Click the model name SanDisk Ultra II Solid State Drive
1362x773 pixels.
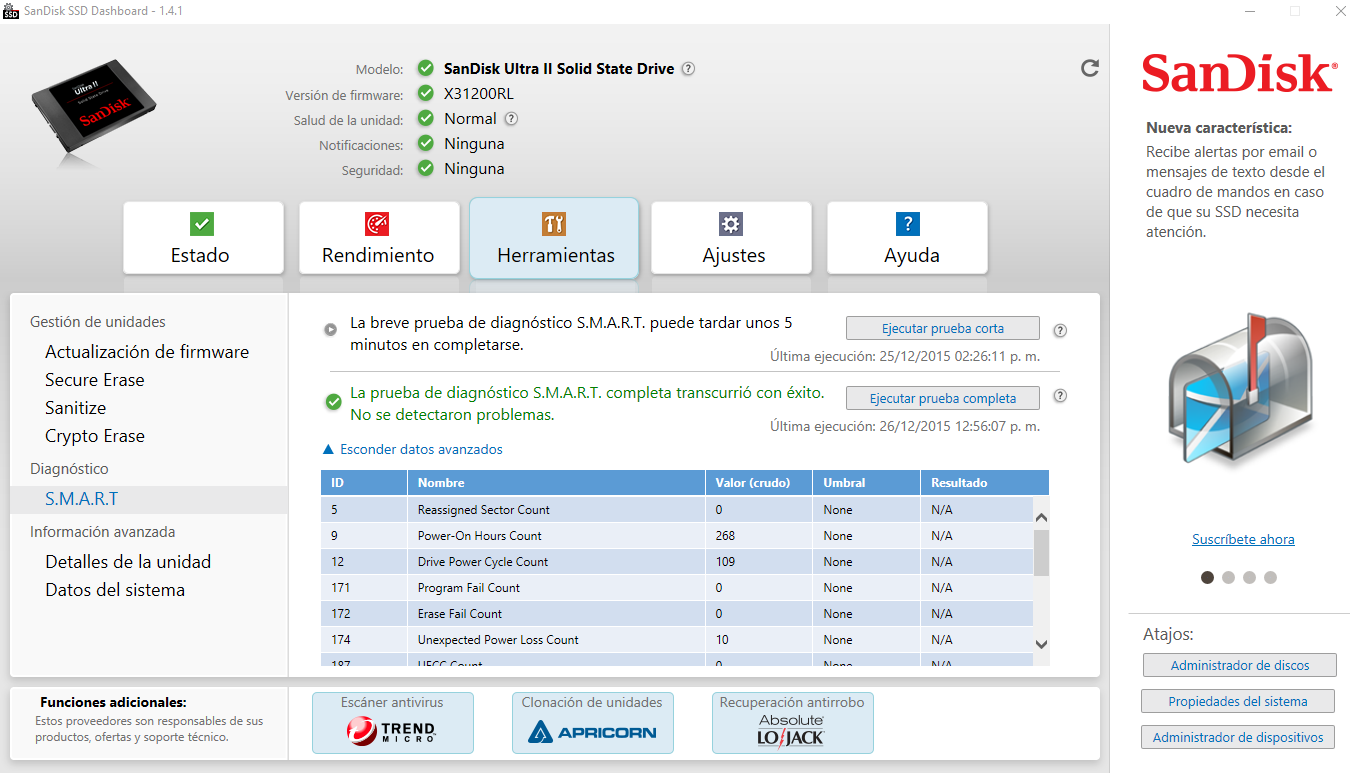point(559,69)
